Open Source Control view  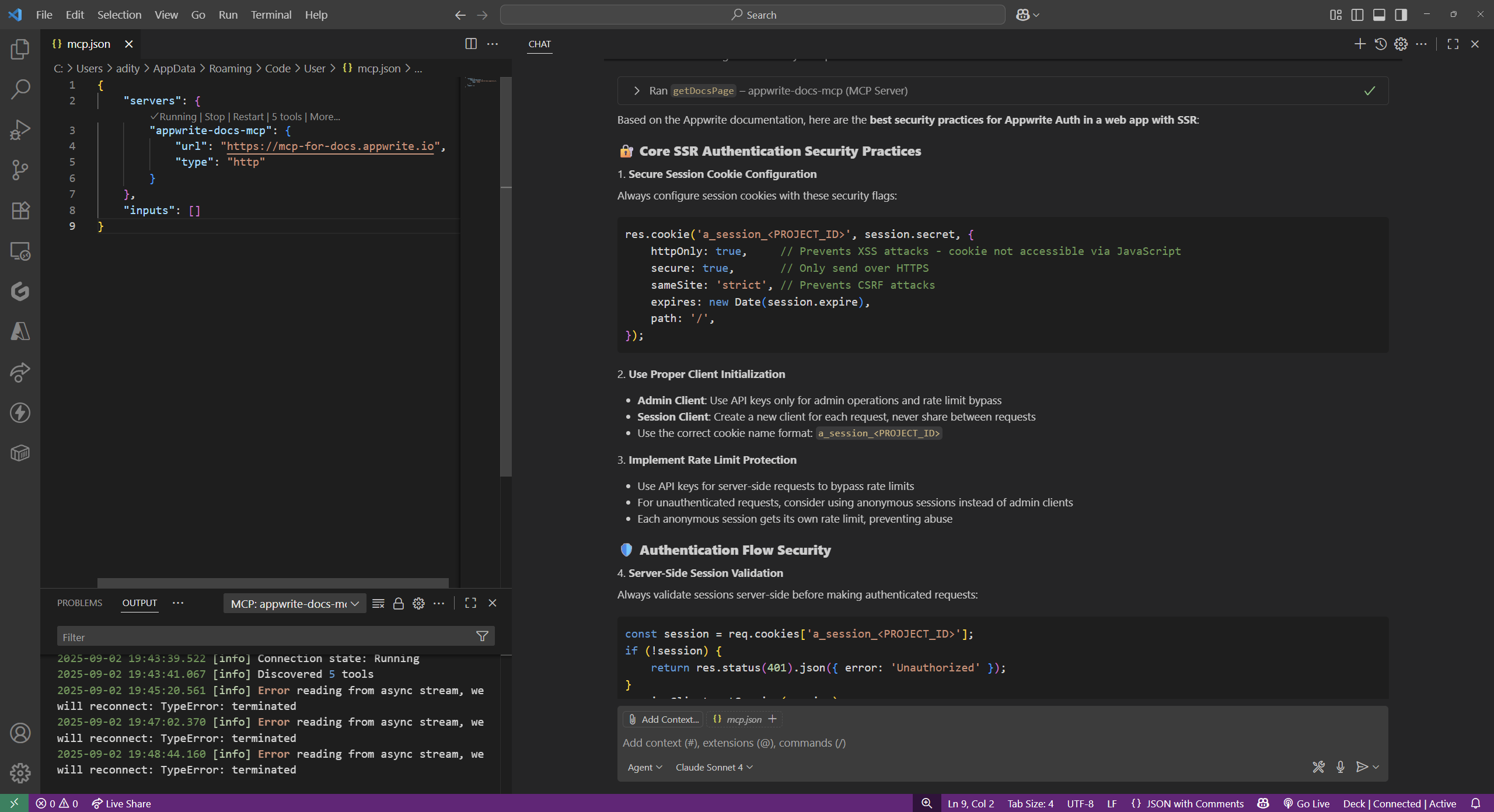point(20,170)
